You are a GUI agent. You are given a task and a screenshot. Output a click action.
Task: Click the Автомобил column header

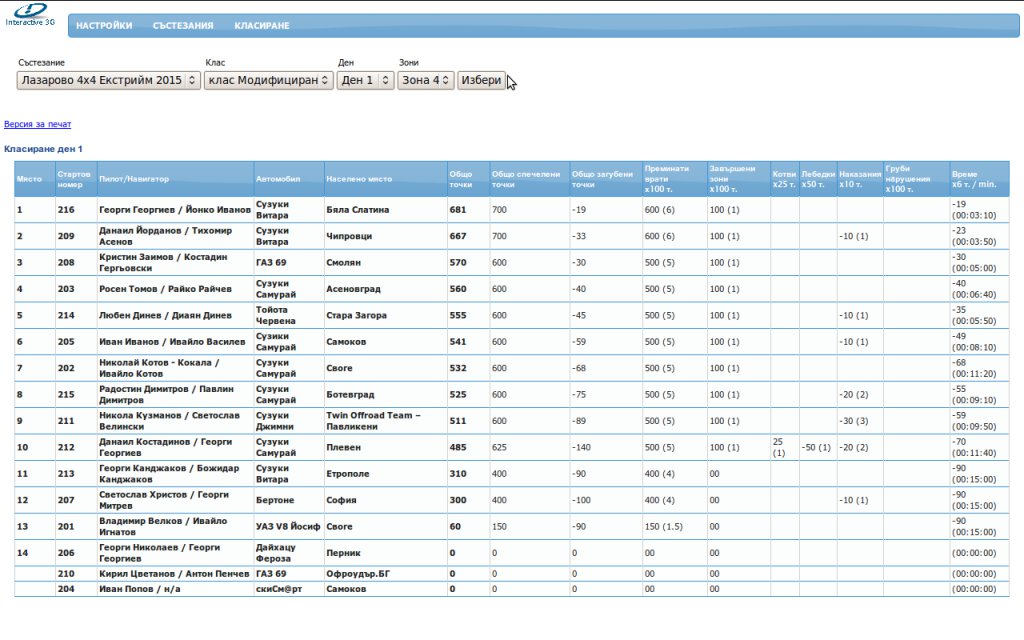coord(276,179)
